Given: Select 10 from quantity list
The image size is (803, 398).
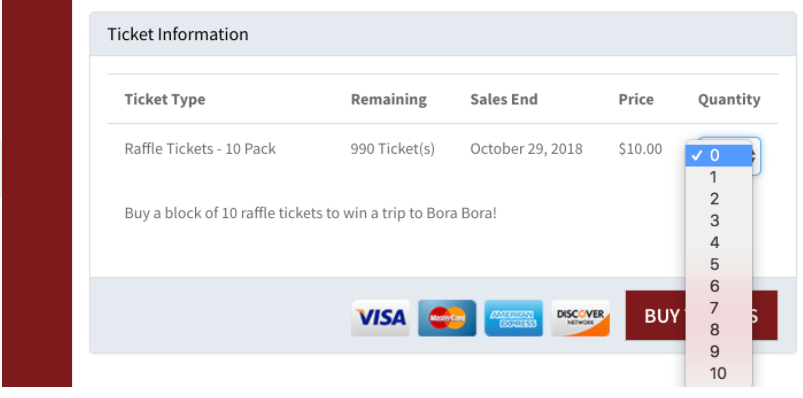Looking at the screenshot, I should tap(719, 374).
